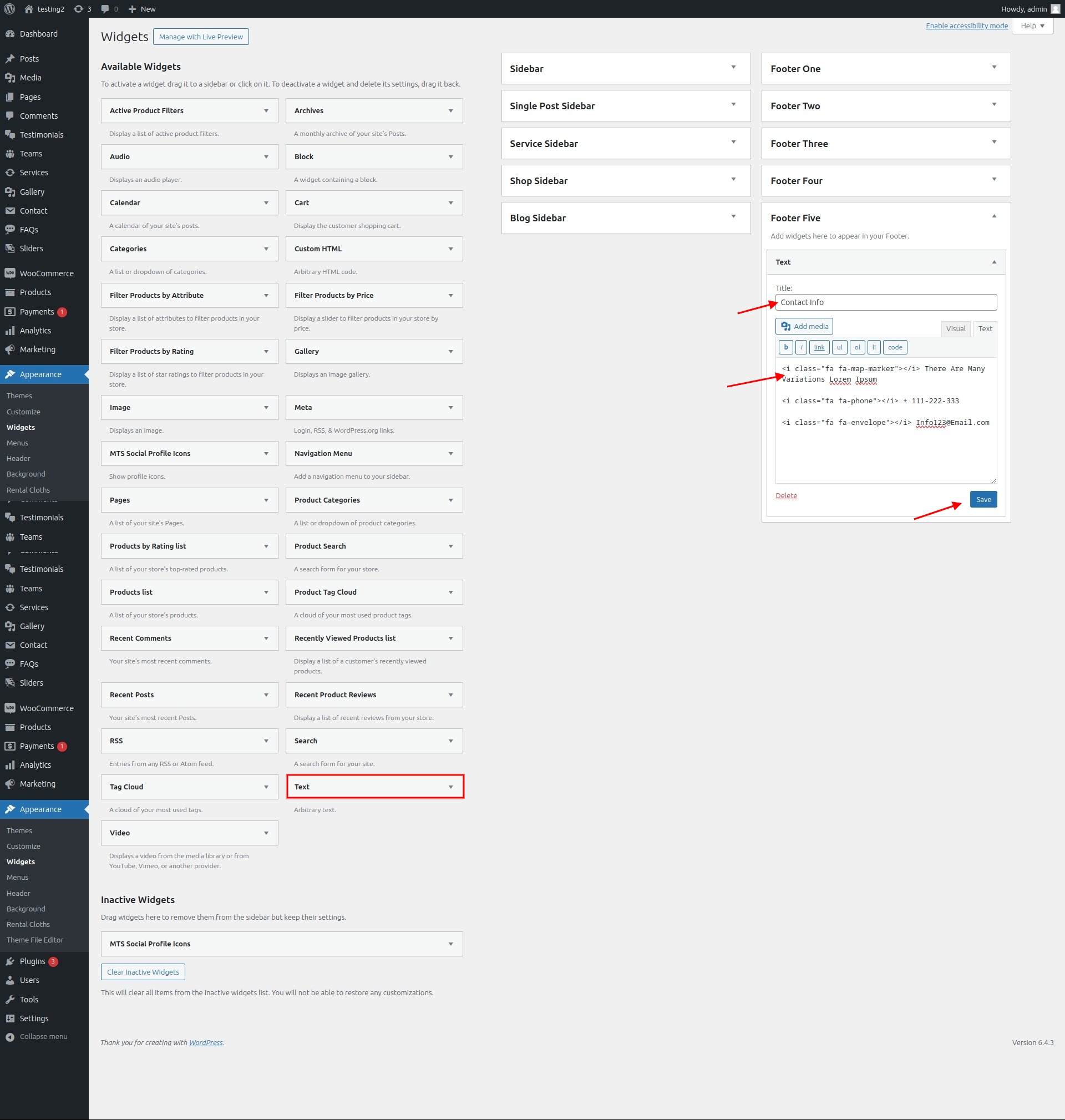Screen dimensions: 1065x1120
Task: Click the Title input field in Text widget
Action: tap(885, 302)
